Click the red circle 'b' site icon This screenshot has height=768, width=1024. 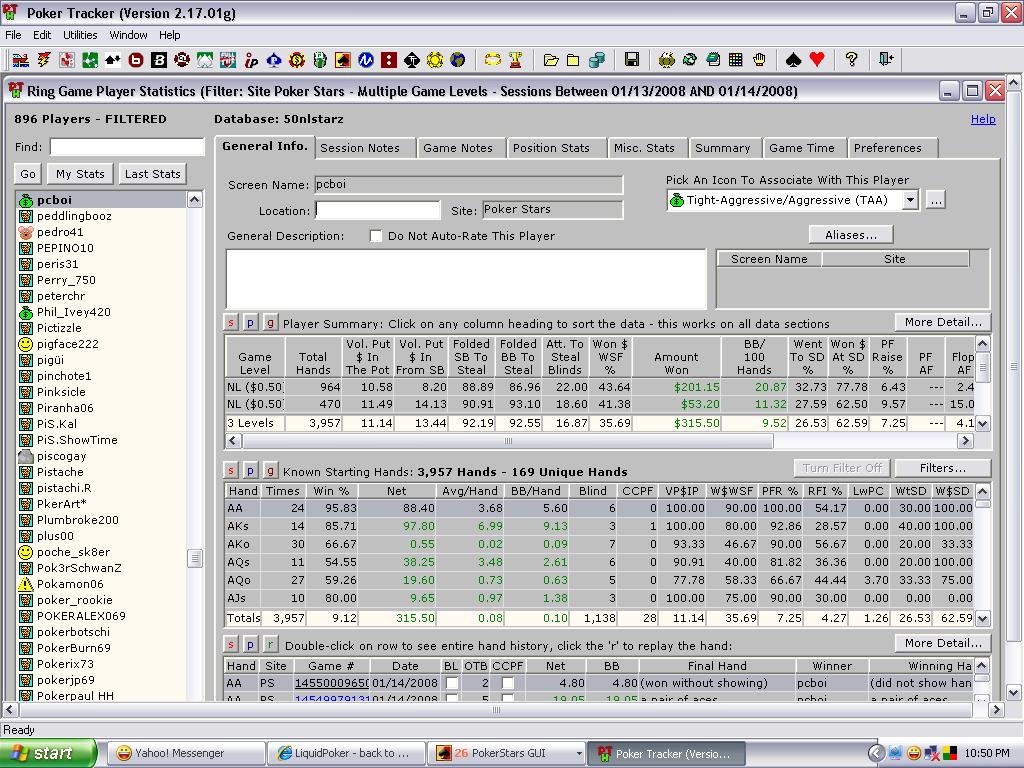[x=136, y=60]
